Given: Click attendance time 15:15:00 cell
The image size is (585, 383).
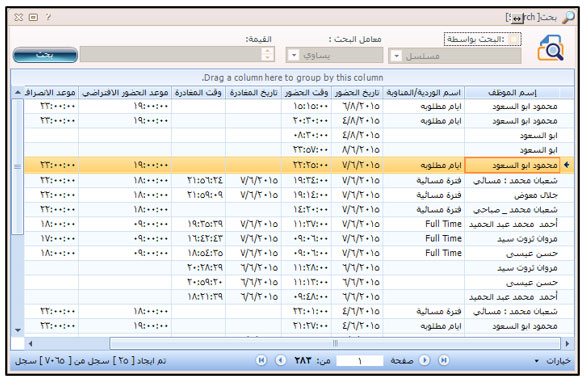Looking at the screenshot, I should tap(306, 106).
